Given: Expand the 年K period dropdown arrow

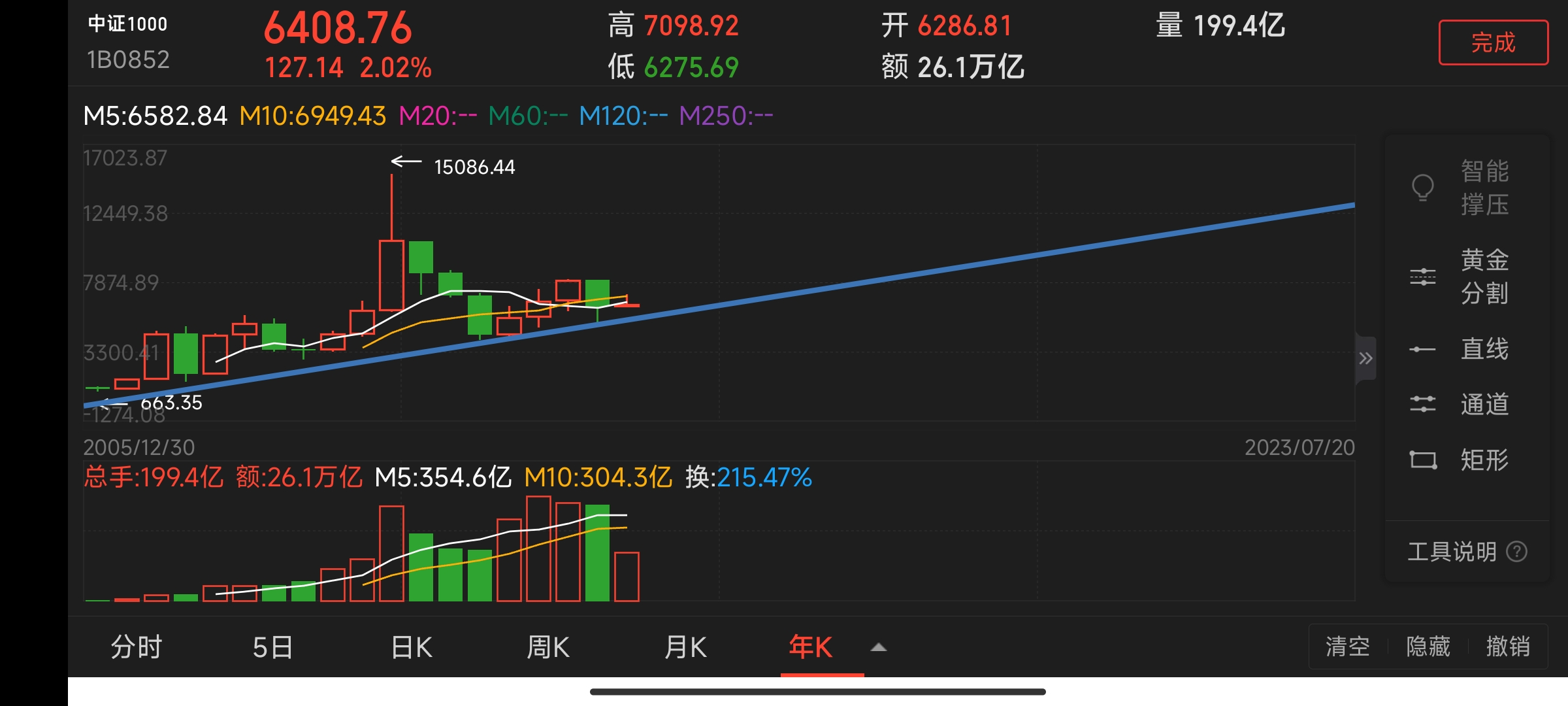Looking at the screenshot, I should [879, 647].
